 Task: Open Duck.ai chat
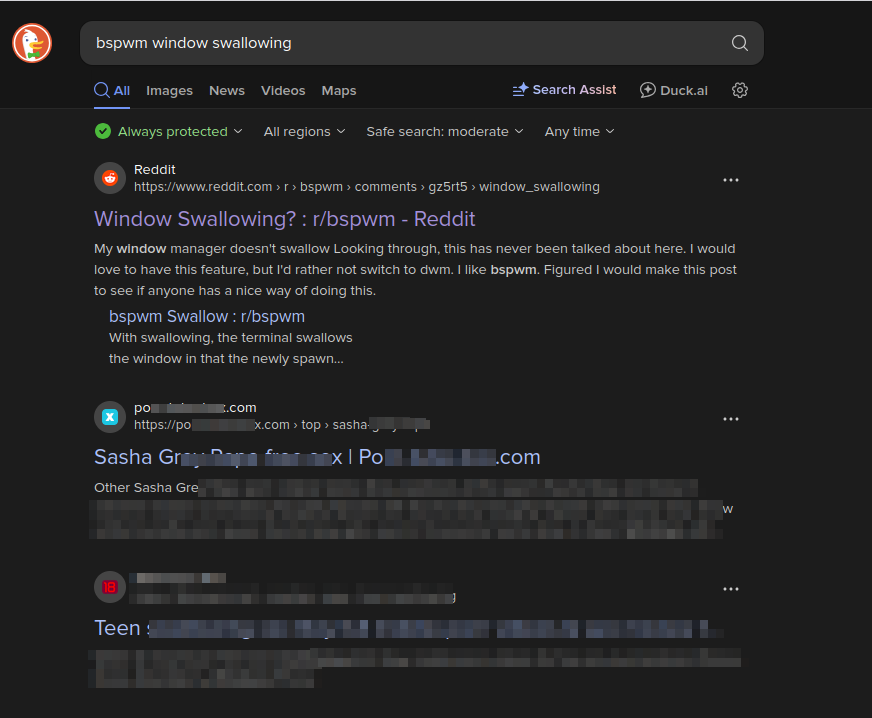673,90
